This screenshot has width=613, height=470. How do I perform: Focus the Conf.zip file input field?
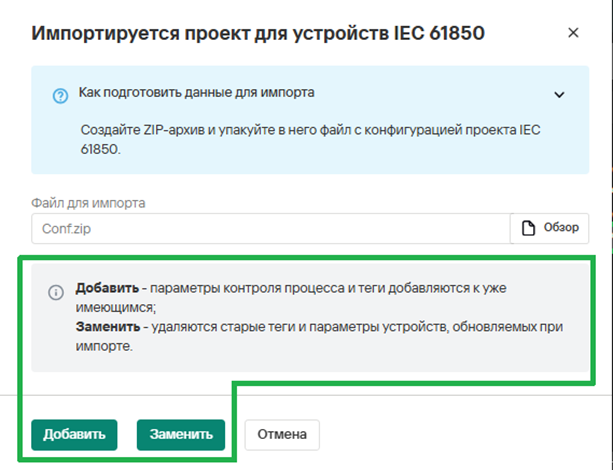click(271, 228)
